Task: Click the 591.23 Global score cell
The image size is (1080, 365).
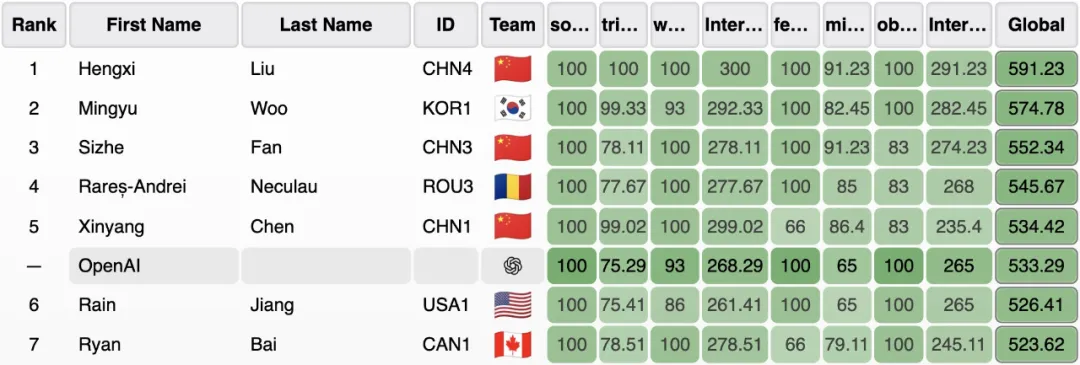Action: (x=1037, y=69)
